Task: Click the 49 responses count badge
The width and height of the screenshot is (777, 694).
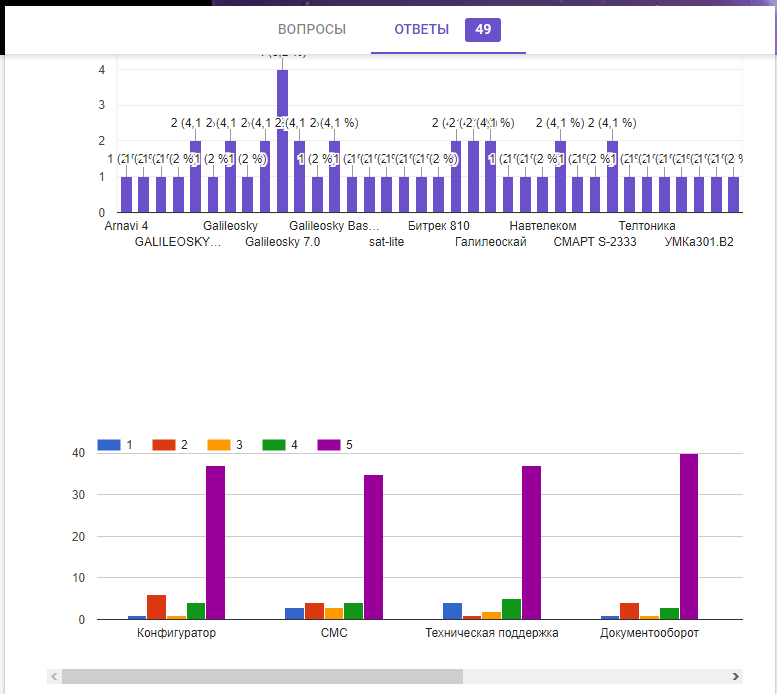Action: 483,29
